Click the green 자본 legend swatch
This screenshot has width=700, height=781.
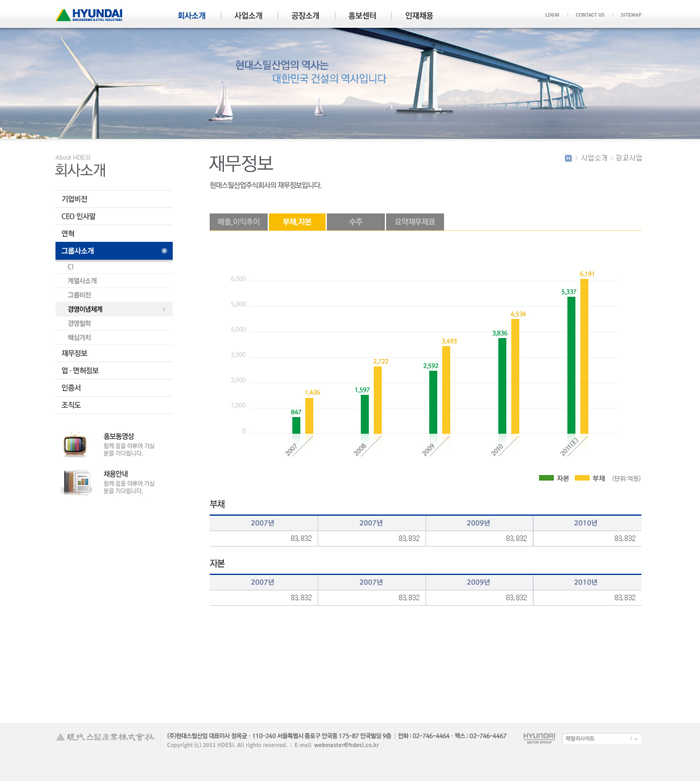546,478
